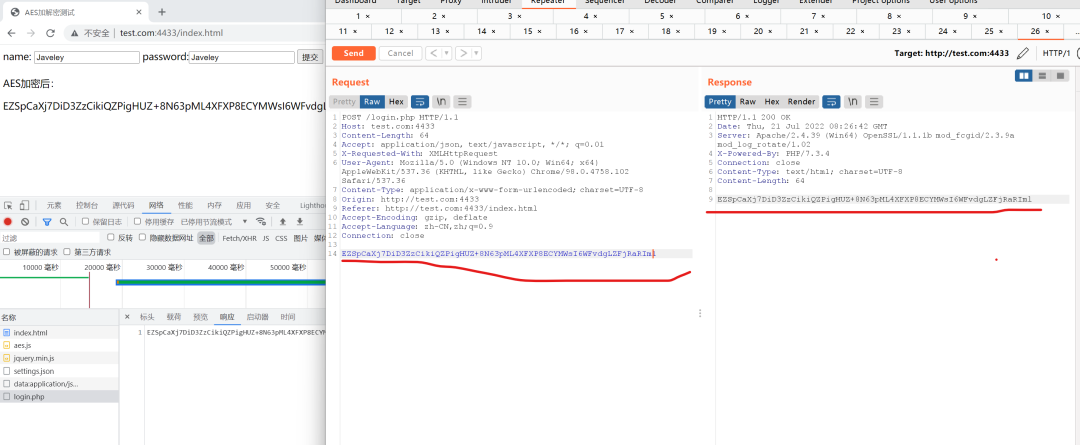
Task: Open the history forward dropdown arrow in Repeater
Action: click(477, 53)
